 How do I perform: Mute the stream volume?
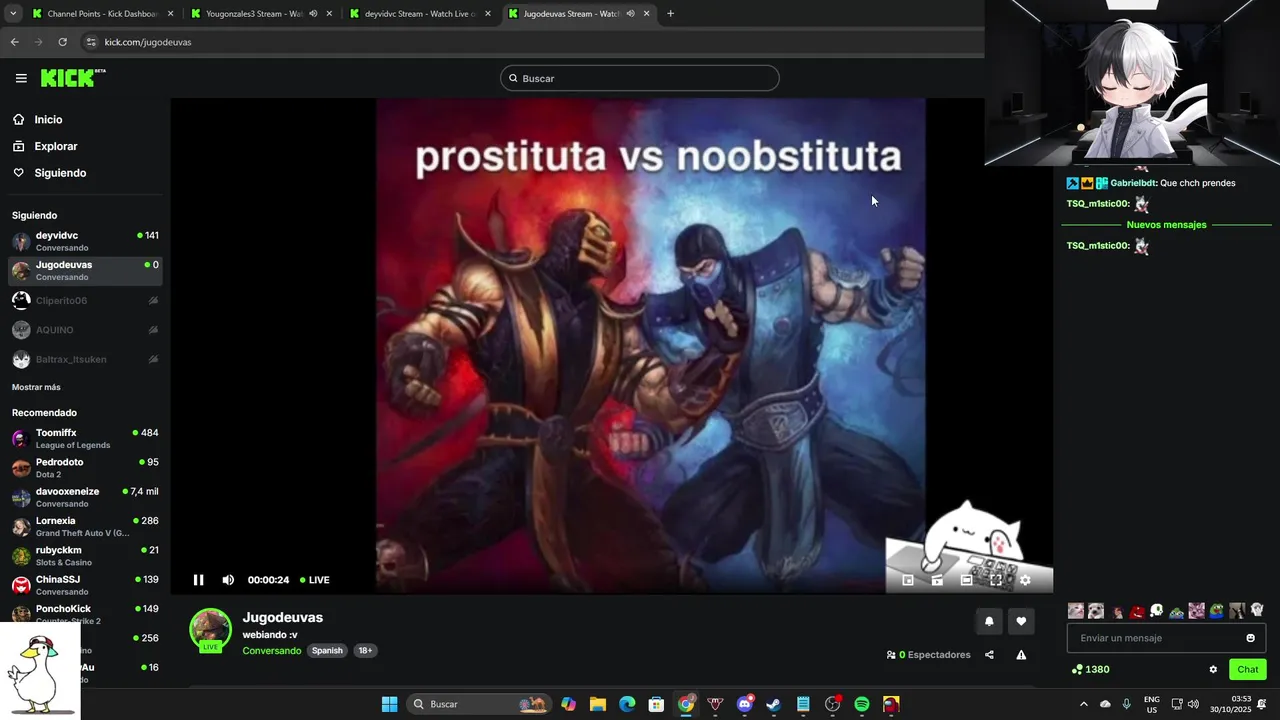(x=228, y=580)
